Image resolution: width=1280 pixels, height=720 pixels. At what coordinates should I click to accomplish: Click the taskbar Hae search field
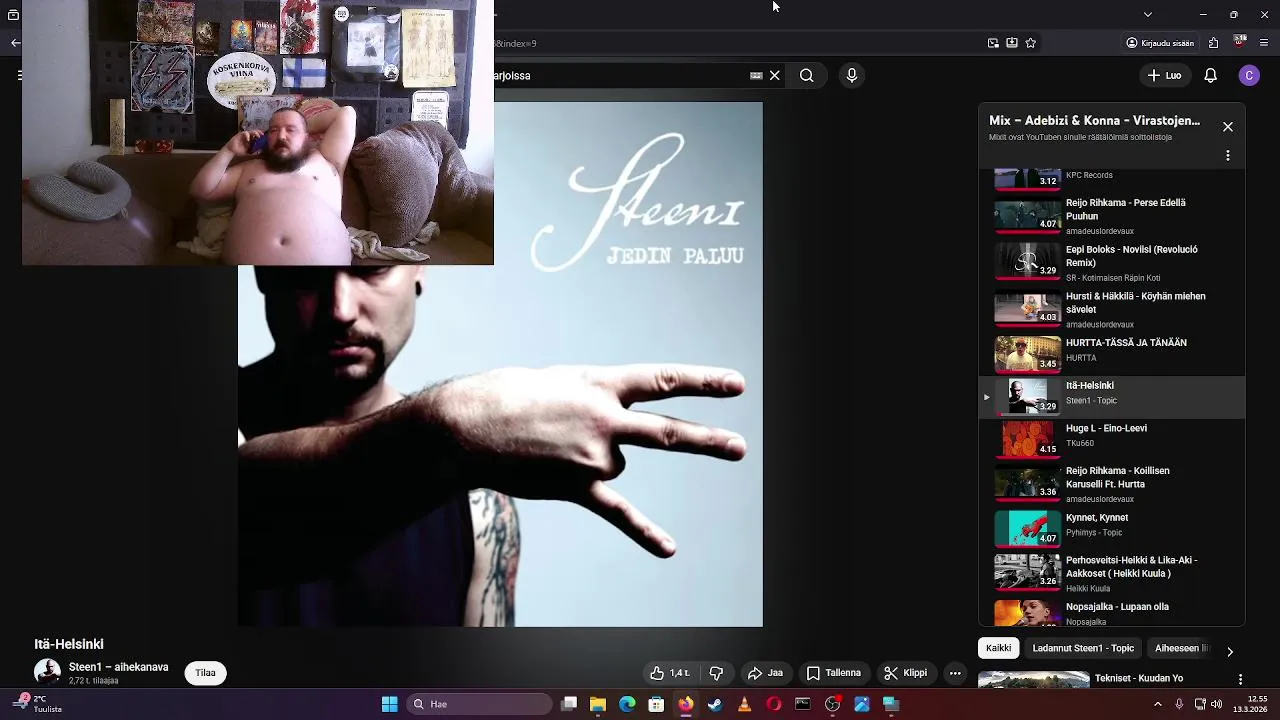479,704
